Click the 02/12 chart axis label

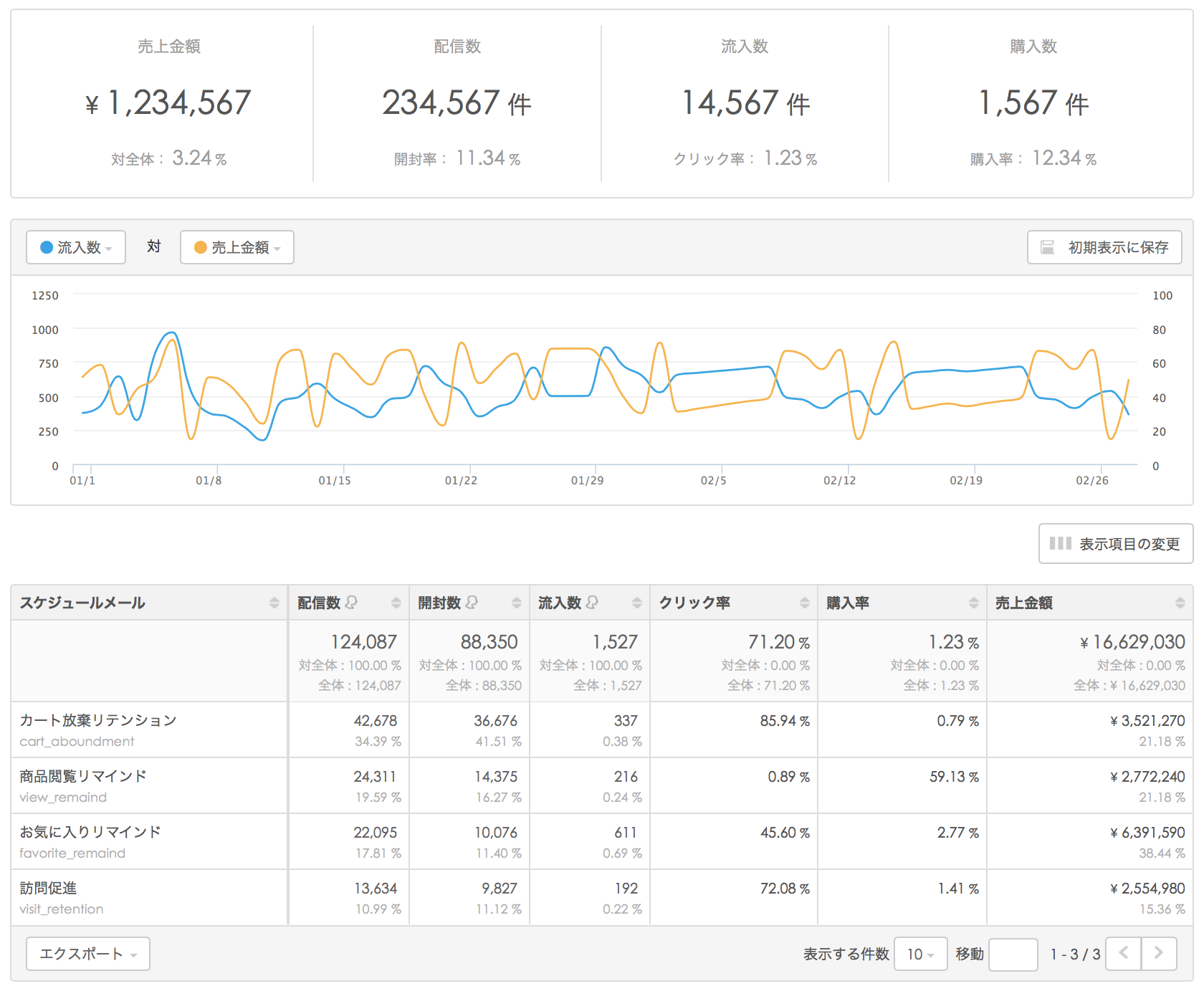(839, 480)
